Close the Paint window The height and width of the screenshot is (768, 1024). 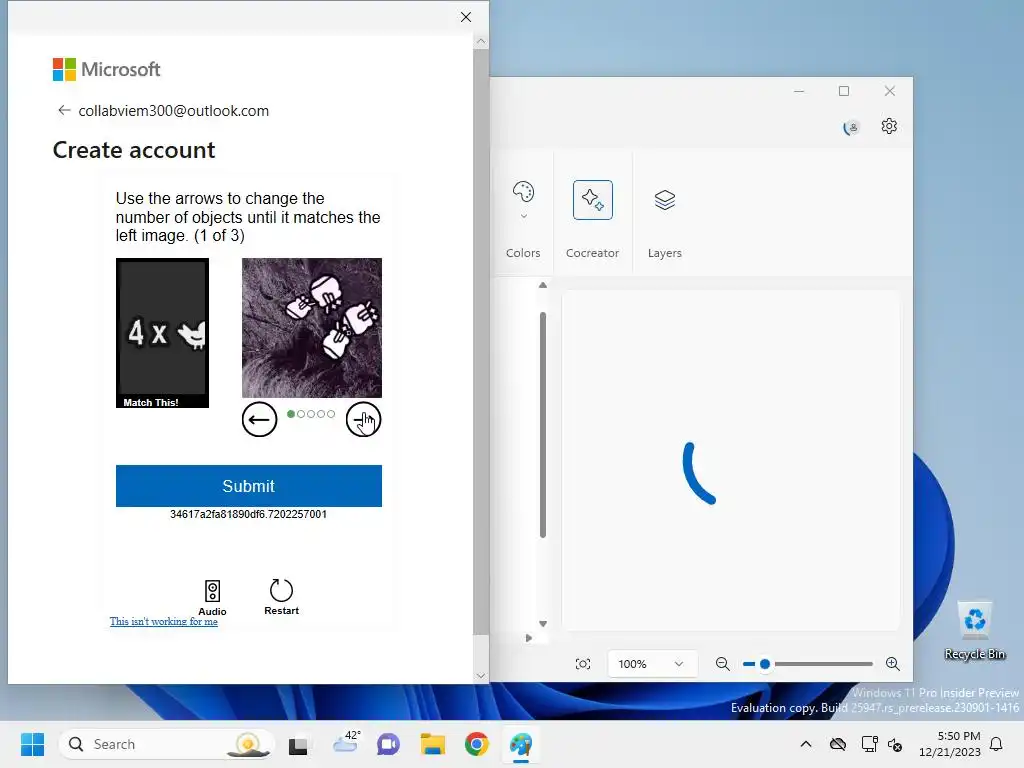click(889, 91)
